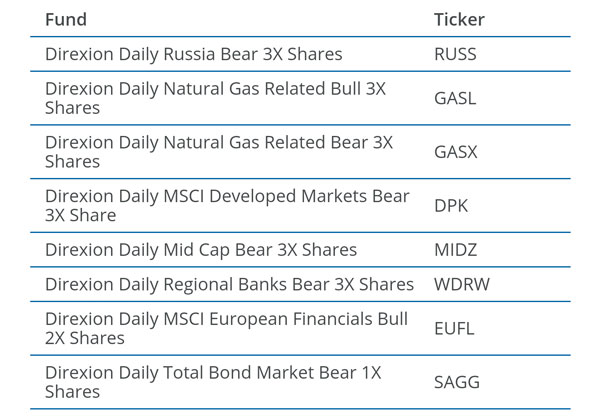Image resolution: width=600 pixels, height=418 pixels.
Task: Click the GASX ticker symbol
Action: point(456,152)
